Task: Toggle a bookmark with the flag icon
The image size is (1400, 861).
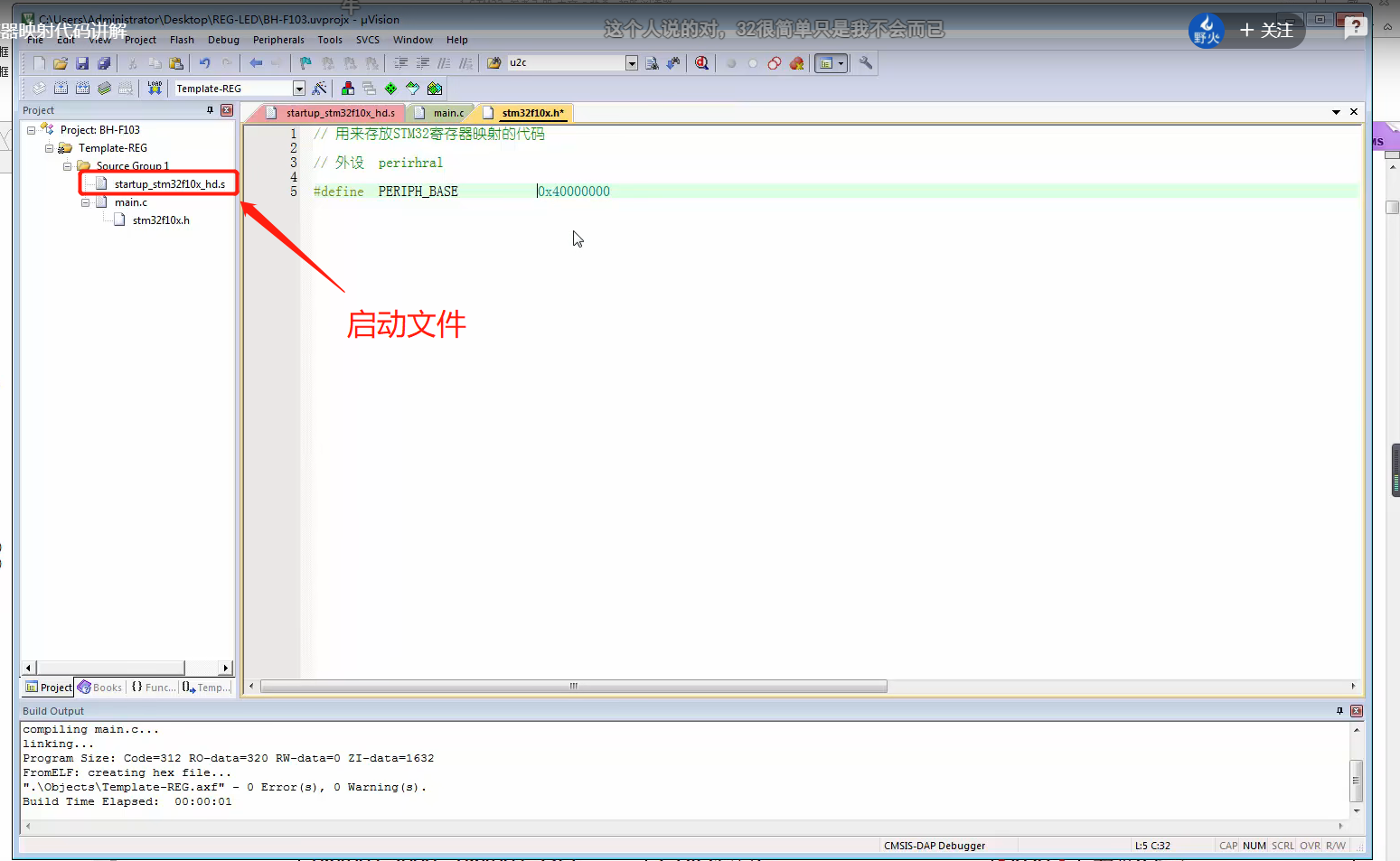Action: point(305,63)
